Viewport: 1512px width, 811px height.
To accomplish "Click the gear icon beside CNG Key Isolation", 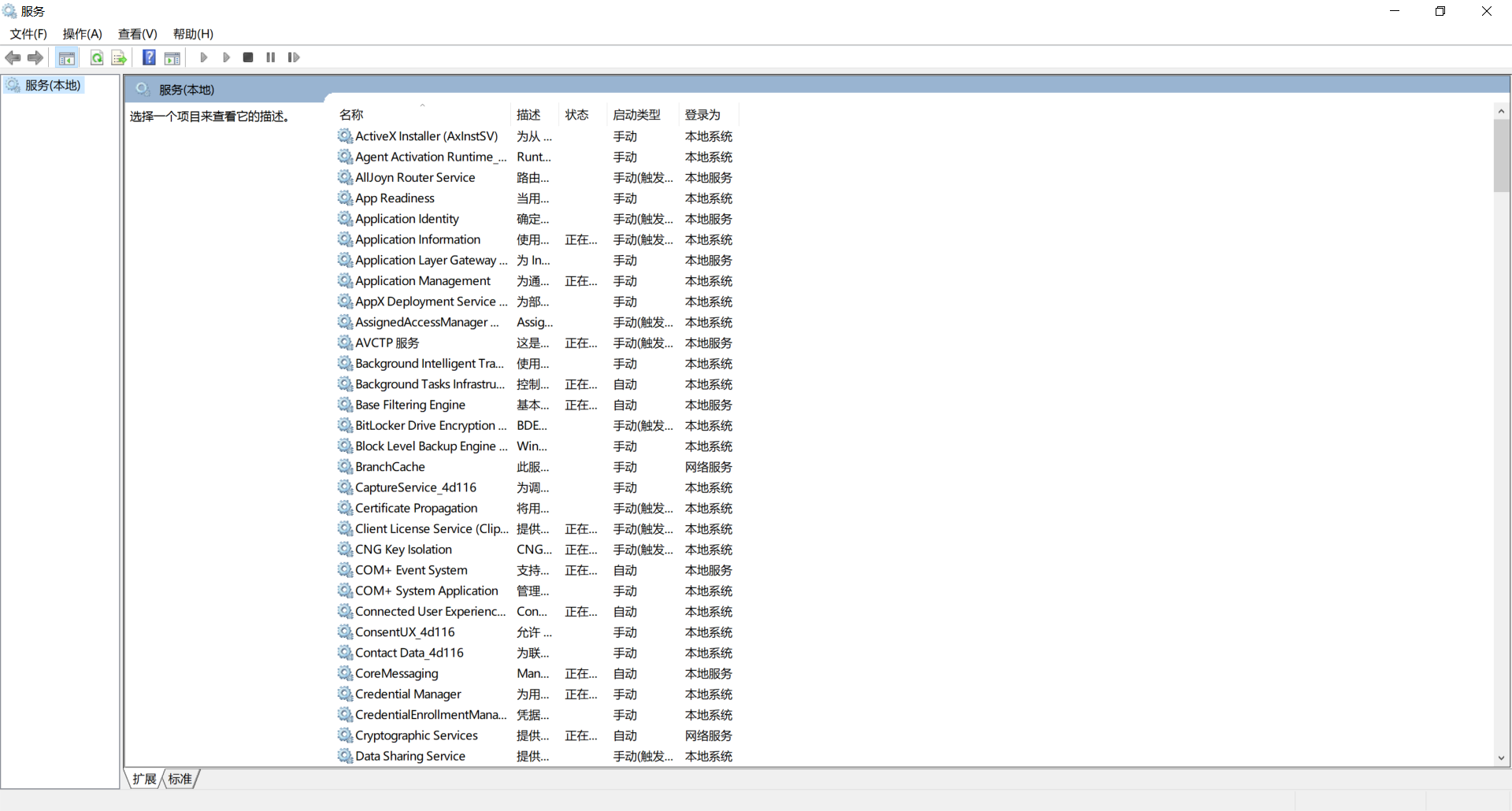I will tap(345, 550).
